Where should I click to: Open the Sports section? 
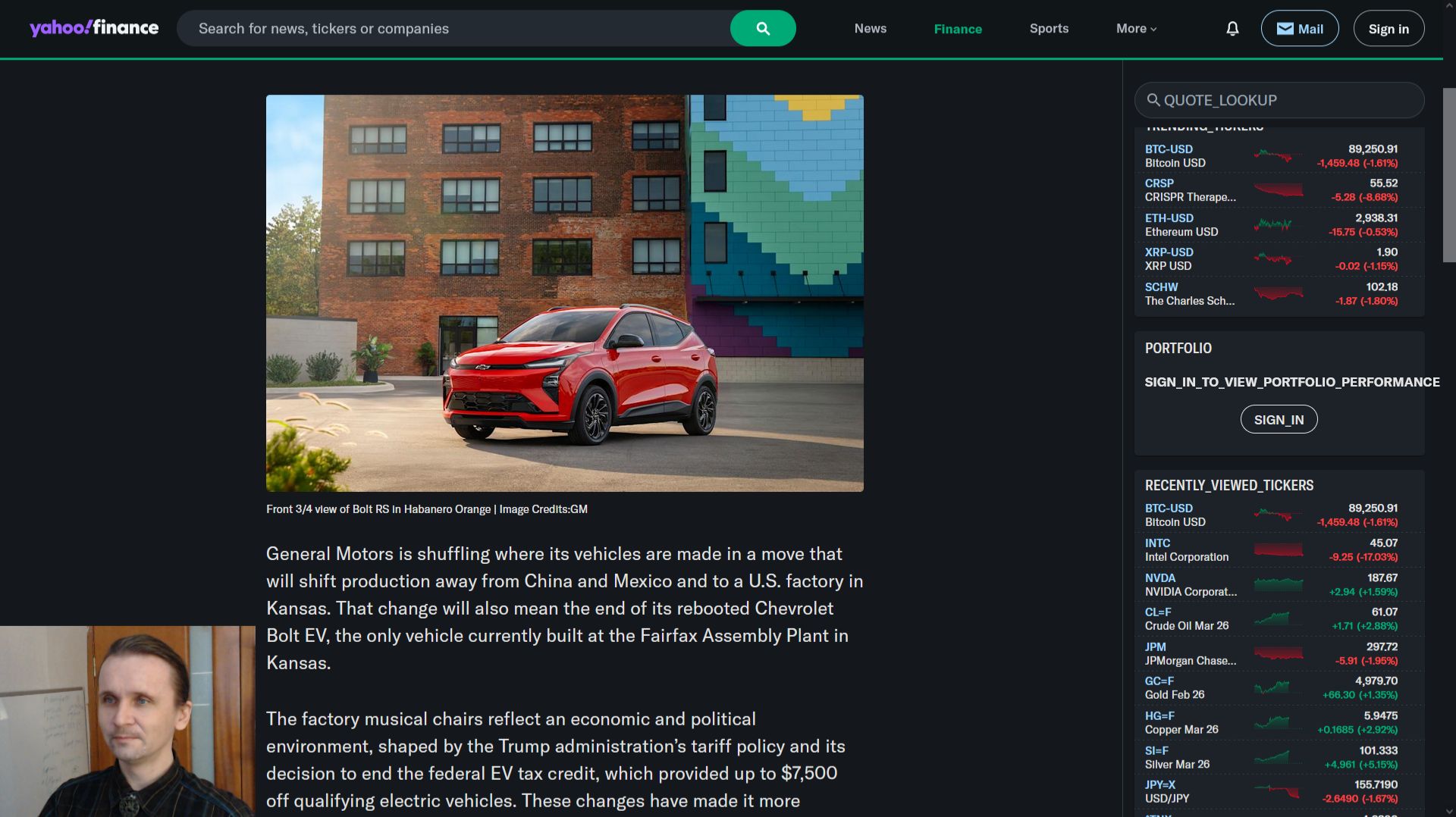click(x=1049, y=28)
